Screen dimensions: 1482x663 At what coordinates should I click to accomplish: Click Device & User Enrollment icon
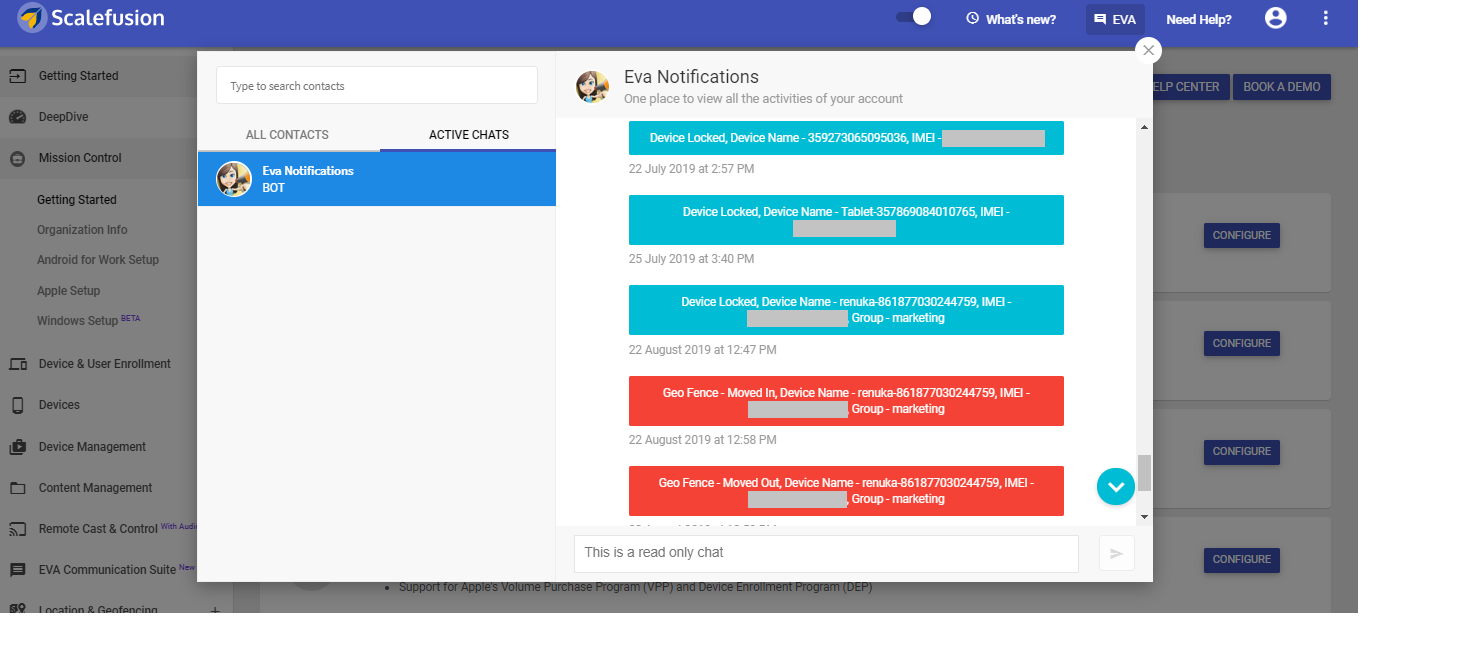click(x=18, y=364)
